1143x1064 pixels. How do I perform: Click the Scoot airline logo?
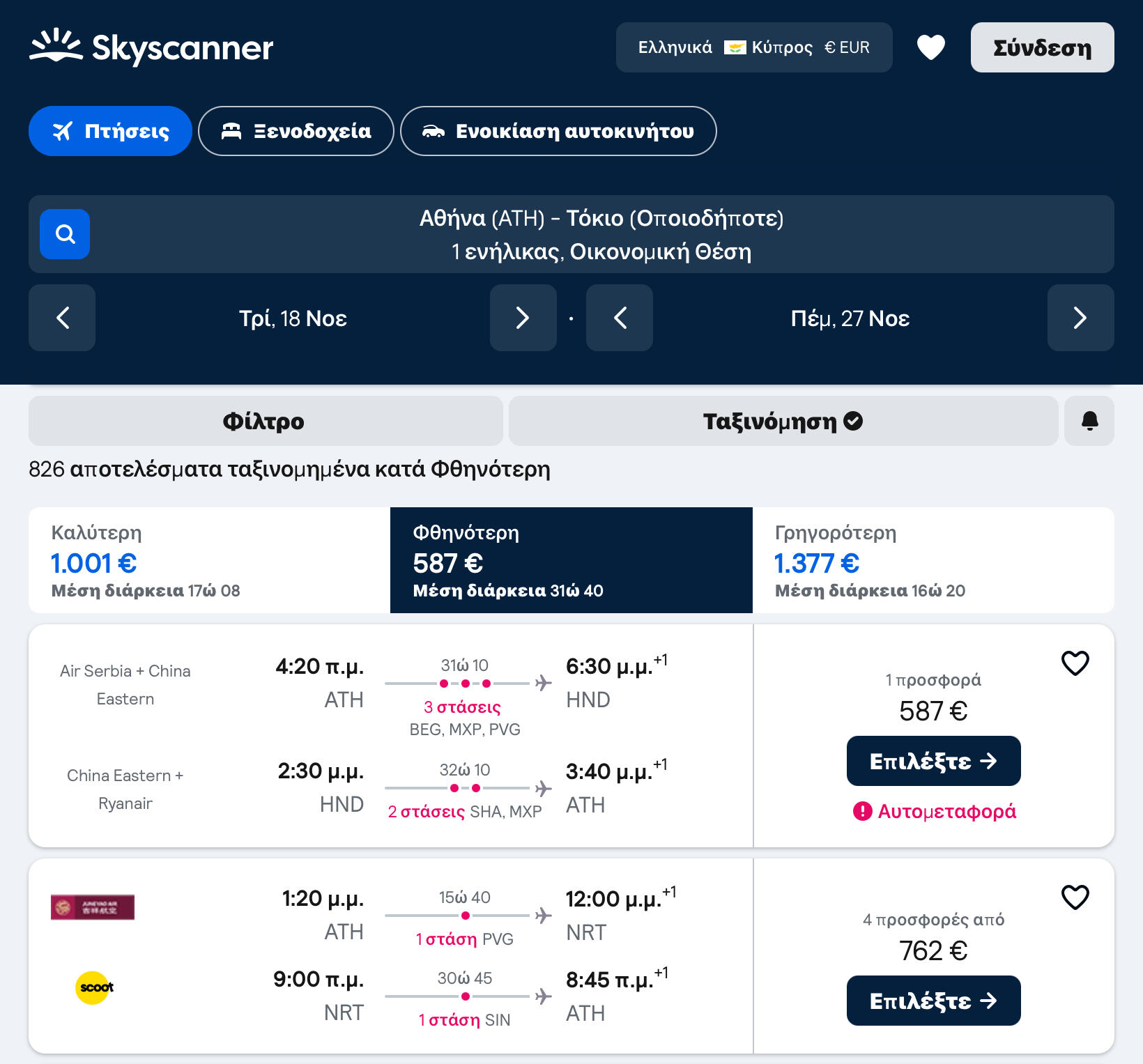click(x=95, y=987)
